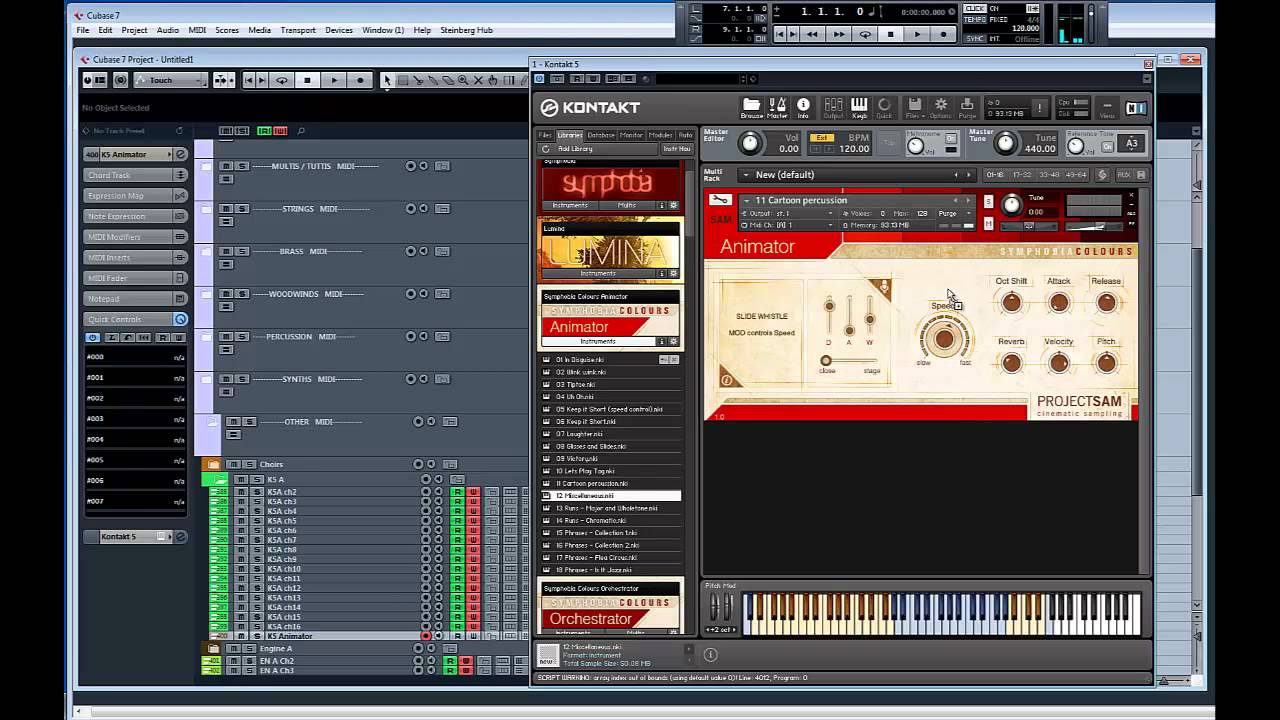Click the info circle in Kontakt footer

click(x=710, y=655)
